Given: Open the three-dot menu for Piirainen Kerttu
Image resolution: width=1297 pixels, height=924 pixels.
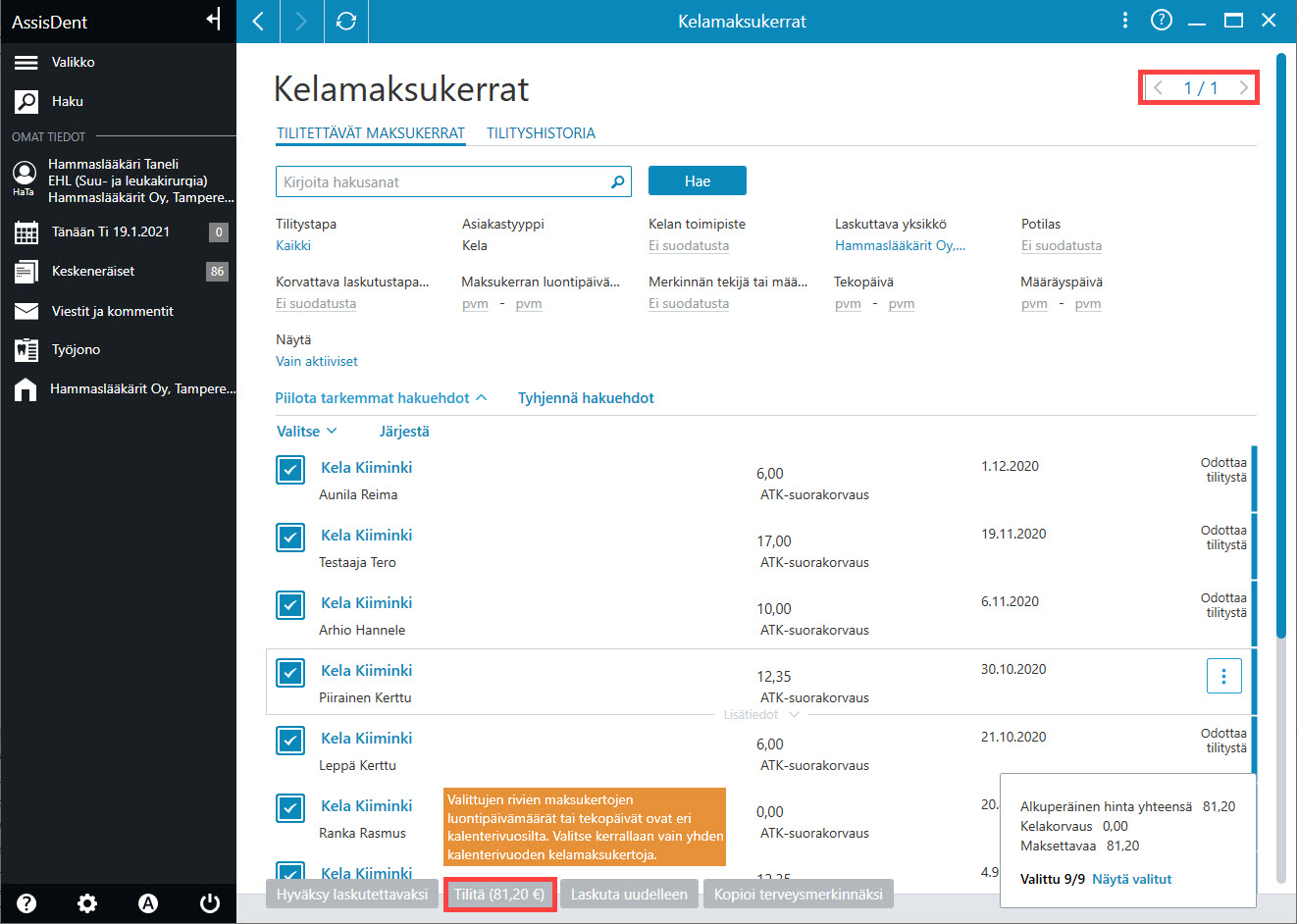Looking at the screenshot, I should [1223, 676].
